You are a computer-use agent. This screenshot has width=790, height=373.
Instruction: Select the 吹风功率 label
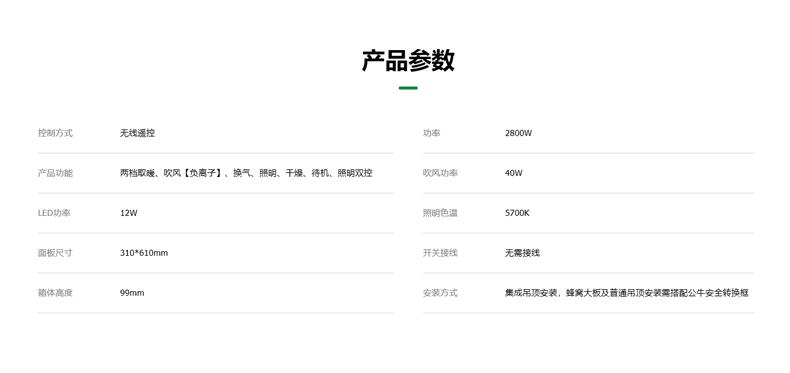click(x=440, y=173)
